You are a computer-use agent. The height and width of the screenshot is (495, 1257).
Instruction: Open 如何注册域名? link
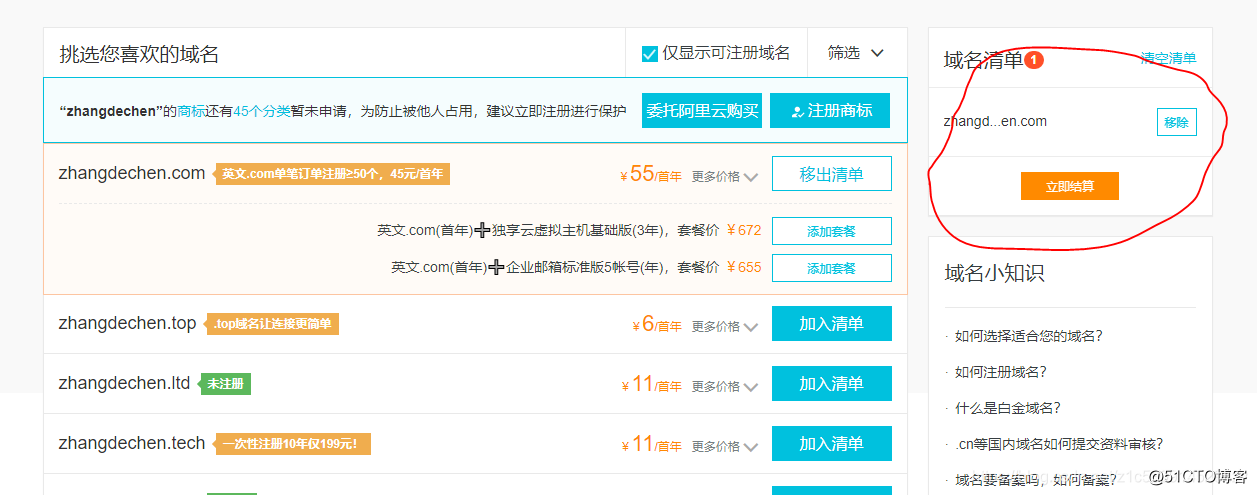click(x=1001, y=372)
